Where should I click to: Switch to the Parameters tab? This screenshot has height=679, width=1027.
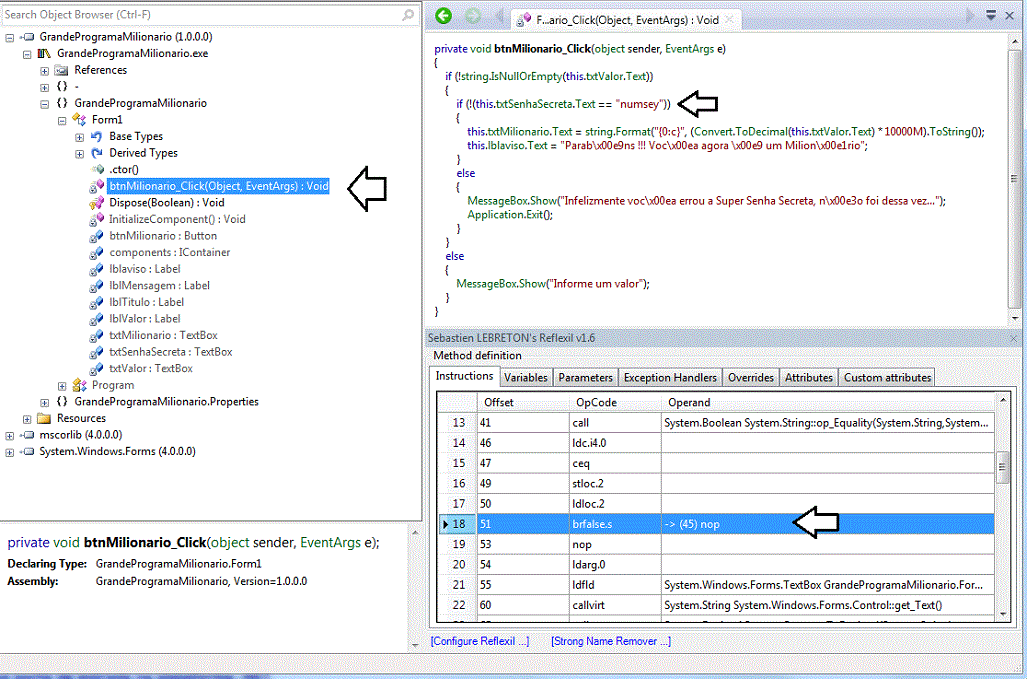[x=586, y=378]
